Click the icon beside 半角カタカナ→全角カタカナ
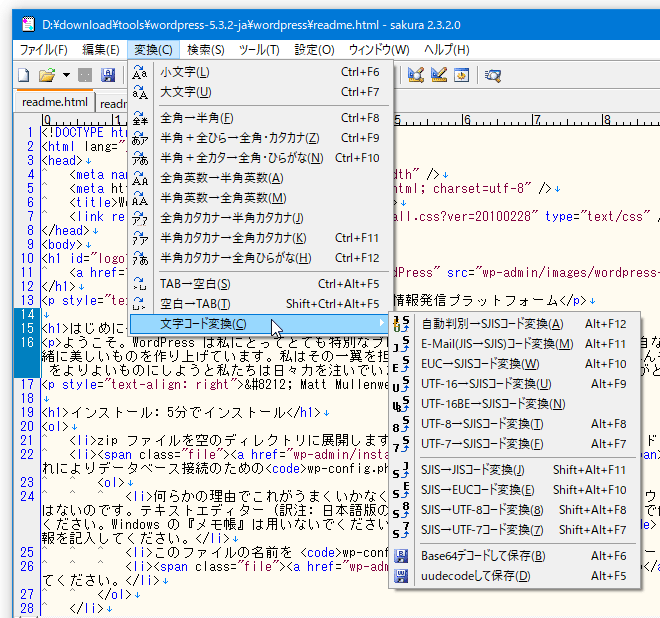 [x=140, y=238]
